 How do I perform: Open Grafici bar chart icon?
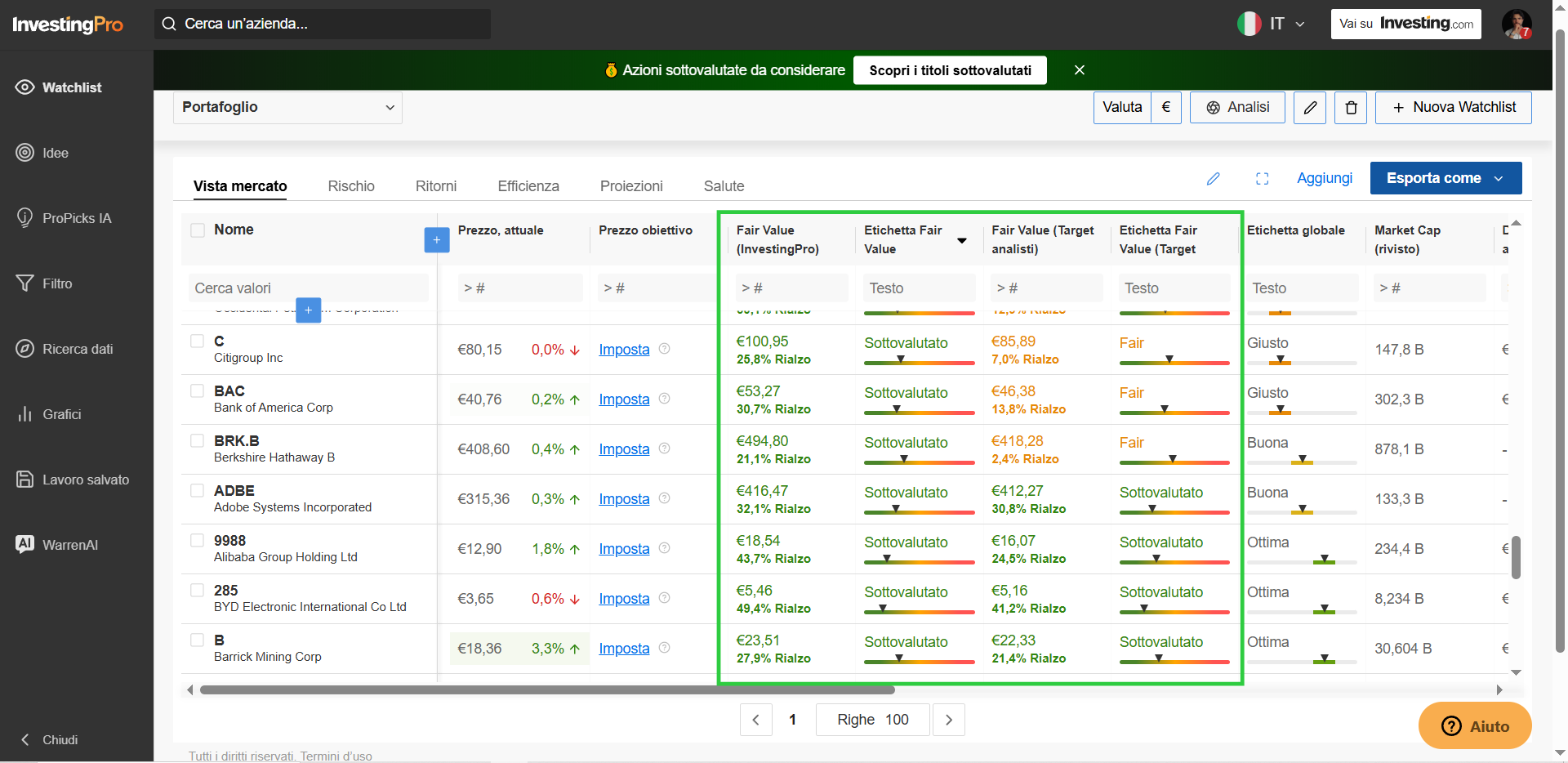[x=24, y=414]
